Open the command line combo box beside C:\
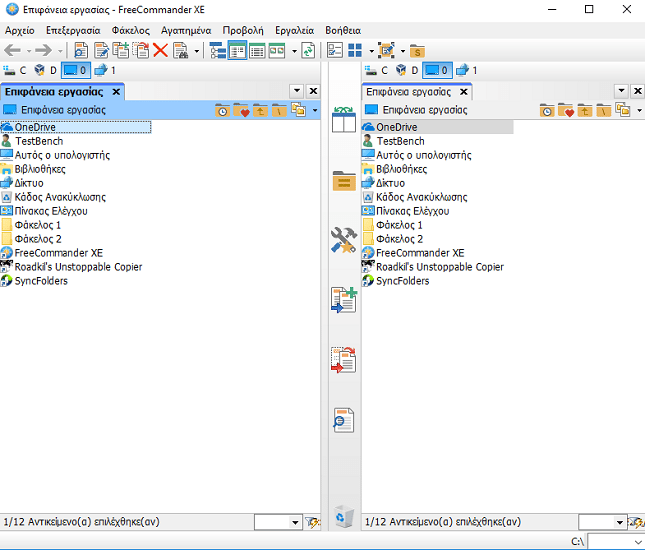645x550 pixels. click(x=616, y=541)
